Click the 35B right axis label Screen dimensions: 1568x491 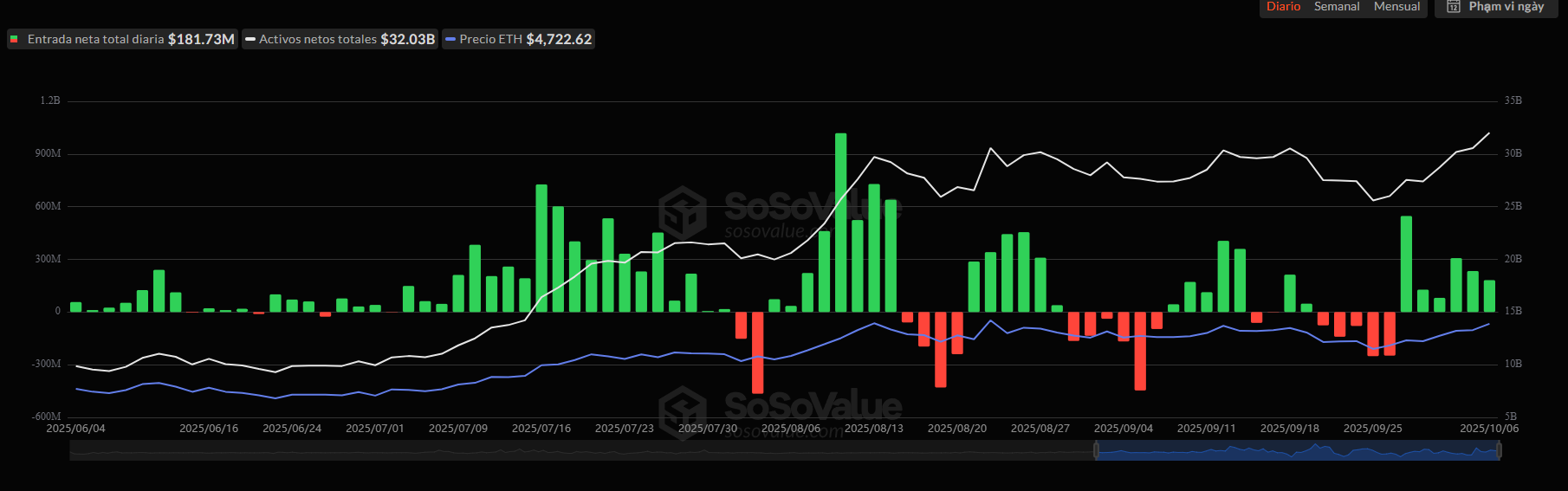click(1513, 100)
